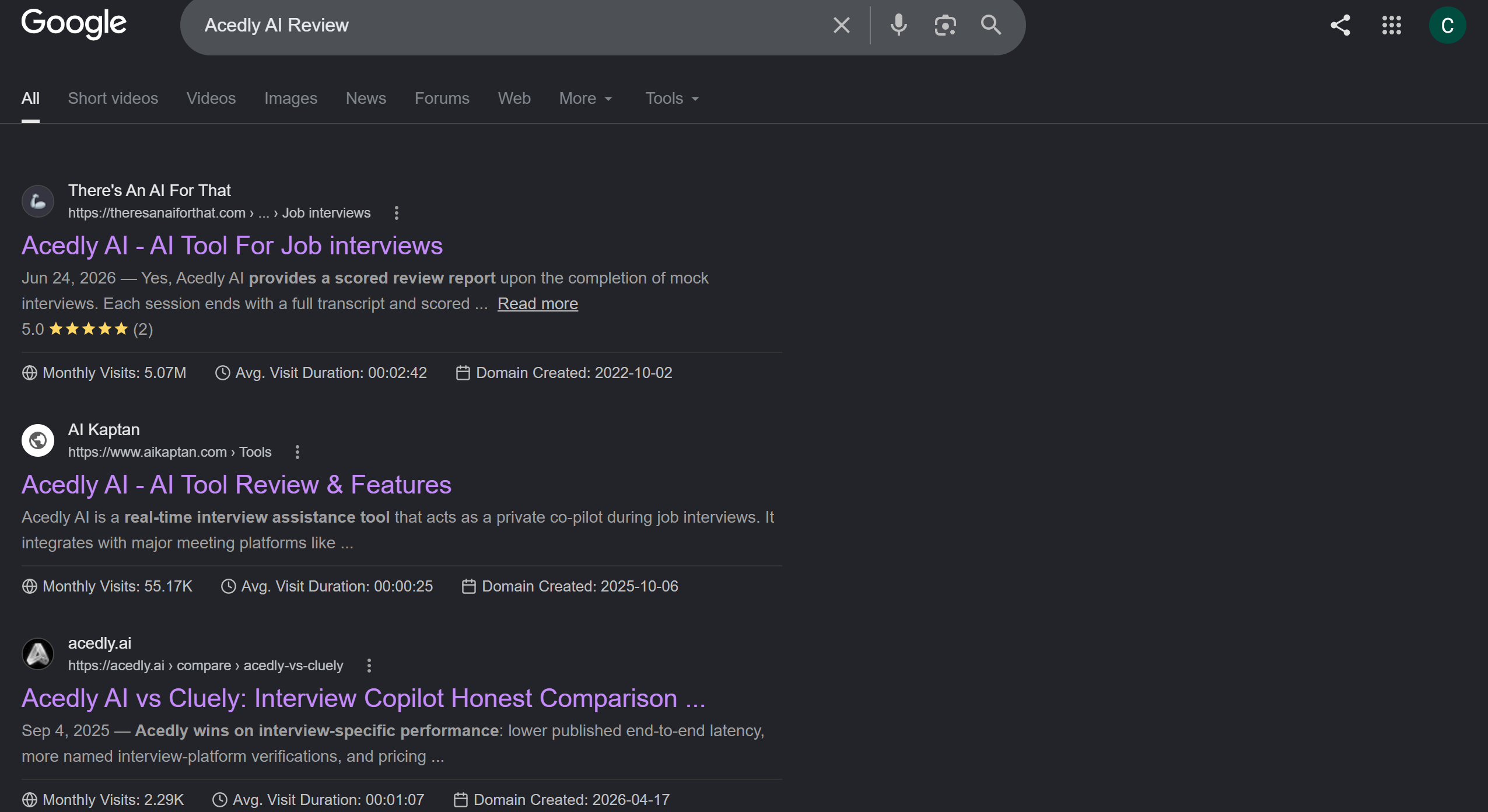The height and width of the screenshot is (812, 1488).
Task: Switch to the Web tab
Action: (x=514, y=98)
